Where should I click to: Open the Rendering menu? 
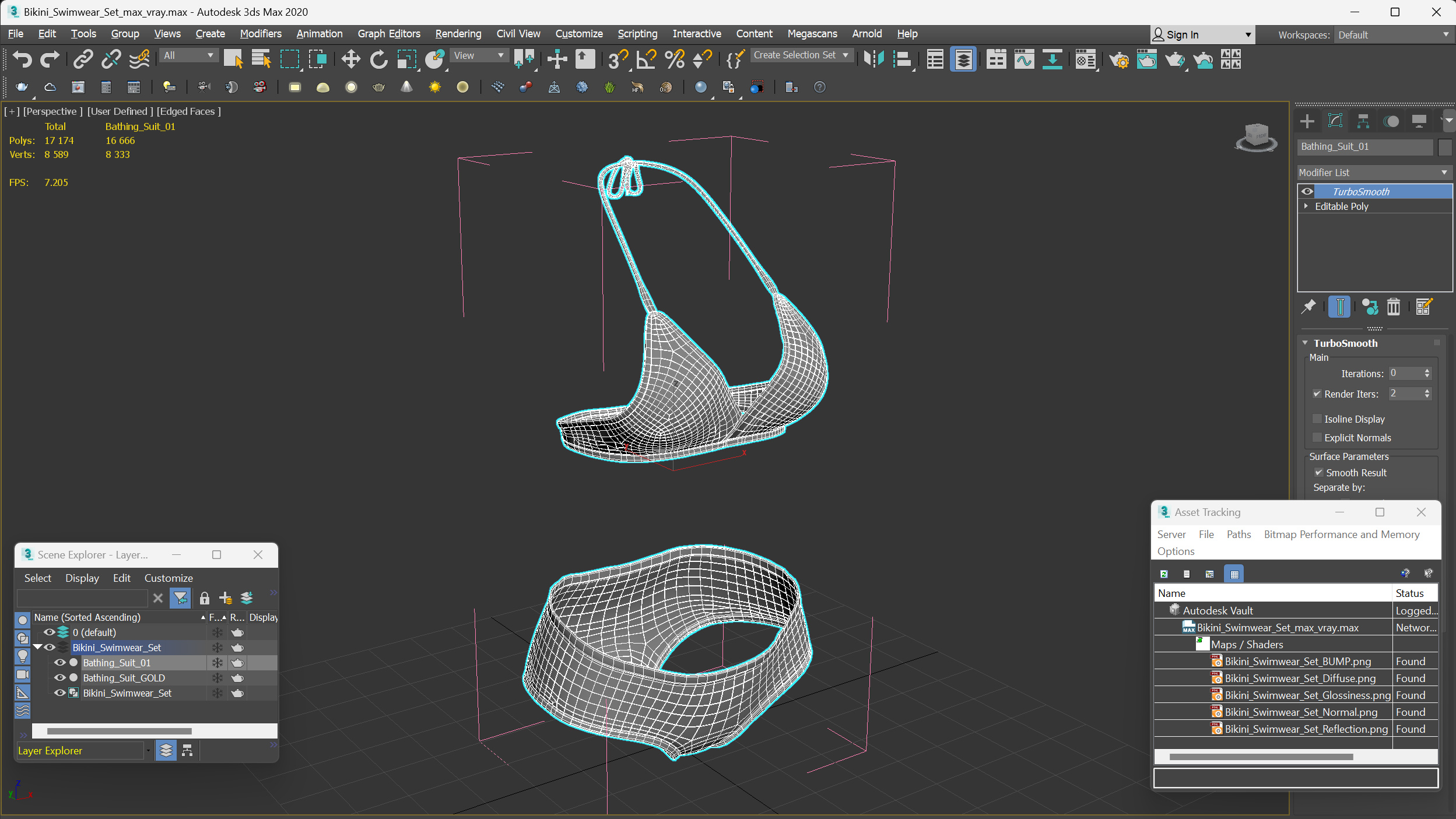457,33
